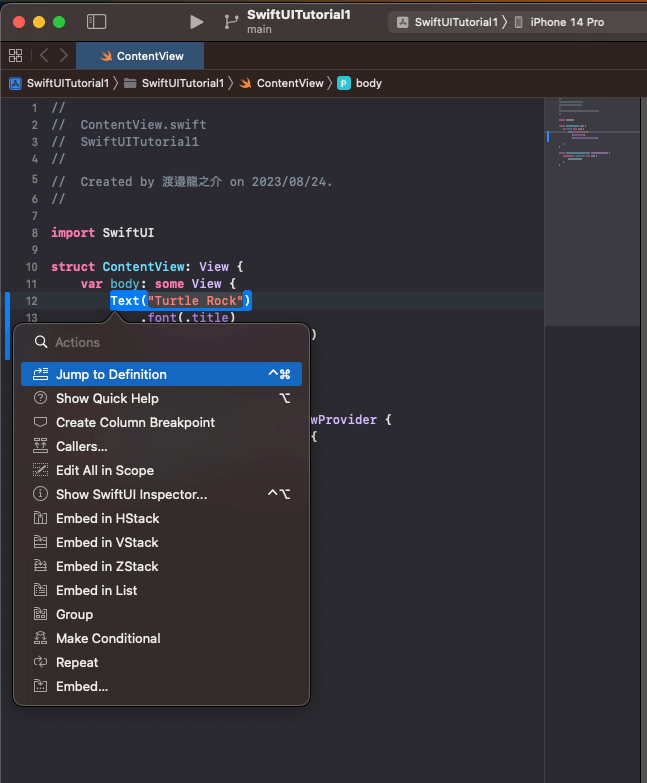
Task: Click the "Created by" comment line
Action: pos(192,182)
